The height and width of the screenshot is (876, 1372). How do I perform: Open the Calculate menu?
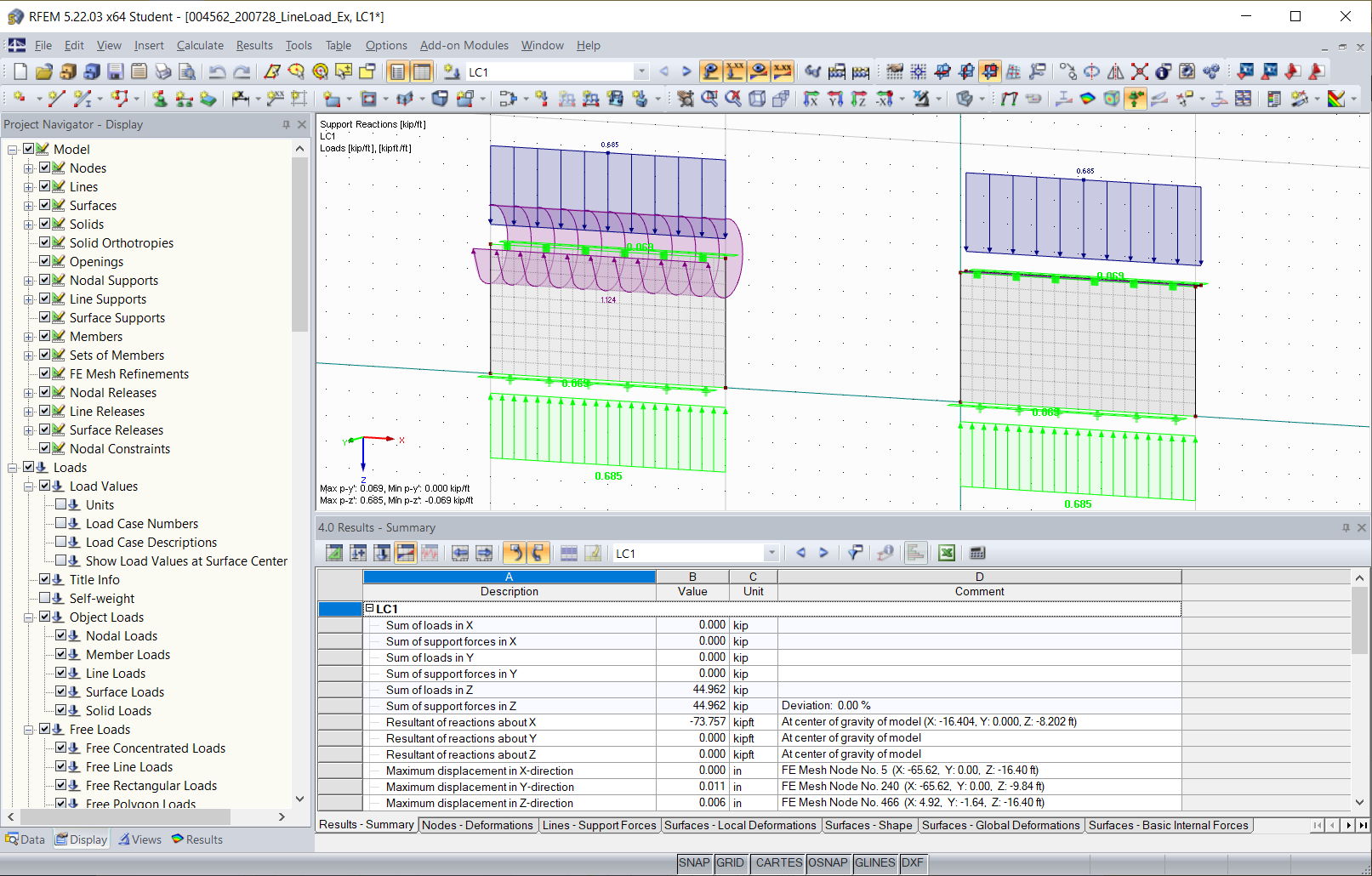point(200,45)
